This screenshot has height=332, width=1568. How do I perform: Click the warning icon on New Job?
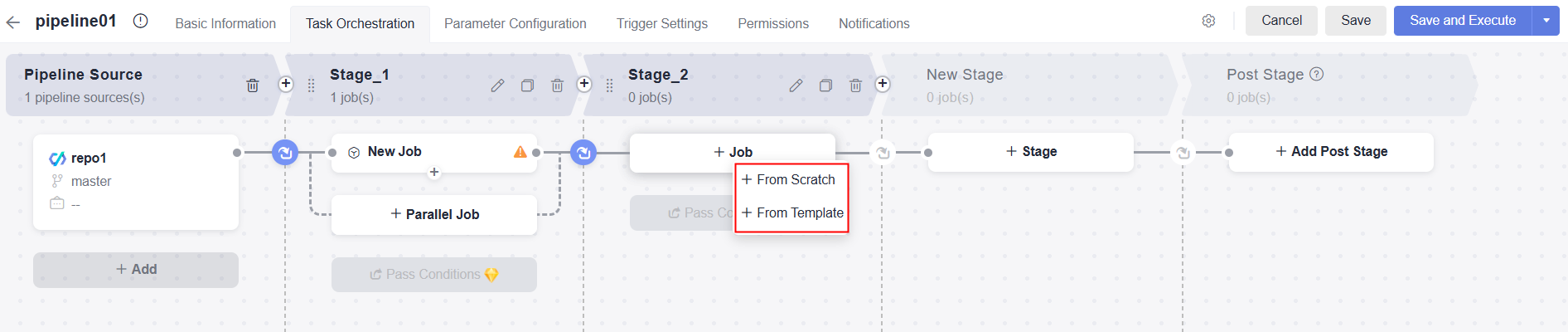[520, 152]
